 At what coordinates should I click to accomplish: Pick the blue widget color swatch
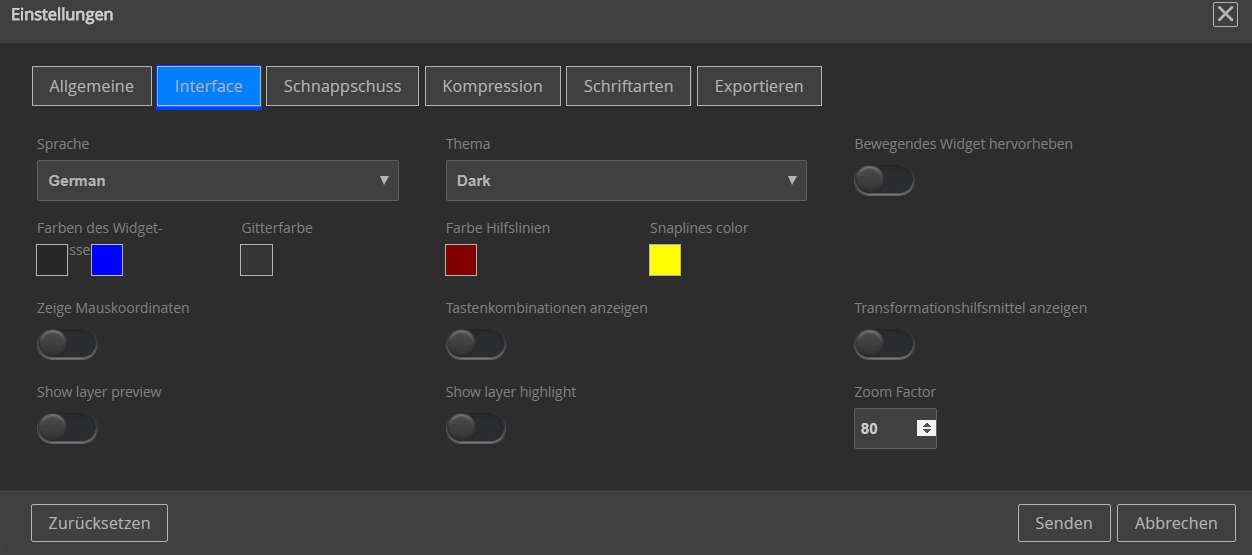pyautogui.click(x=107, y=260)
